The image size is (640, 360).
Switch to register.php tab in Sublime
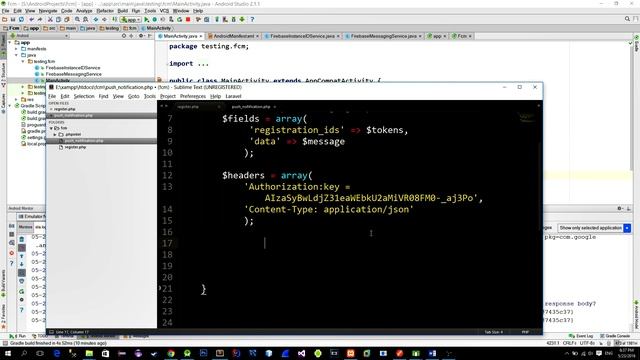point(188,107)
